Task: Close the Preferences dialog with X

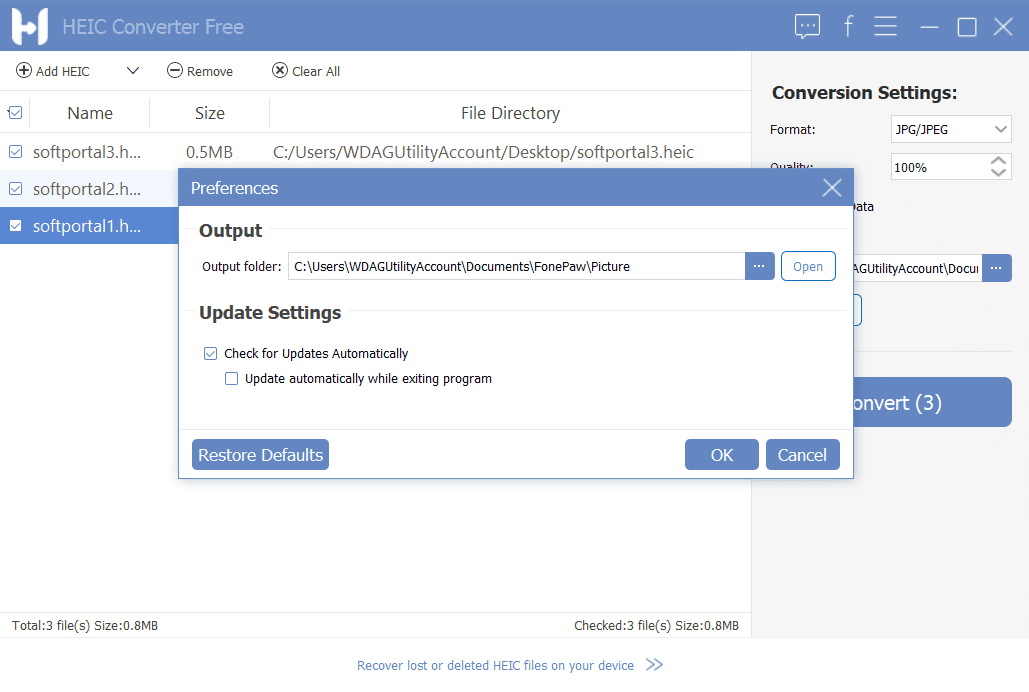Action: 831,188
